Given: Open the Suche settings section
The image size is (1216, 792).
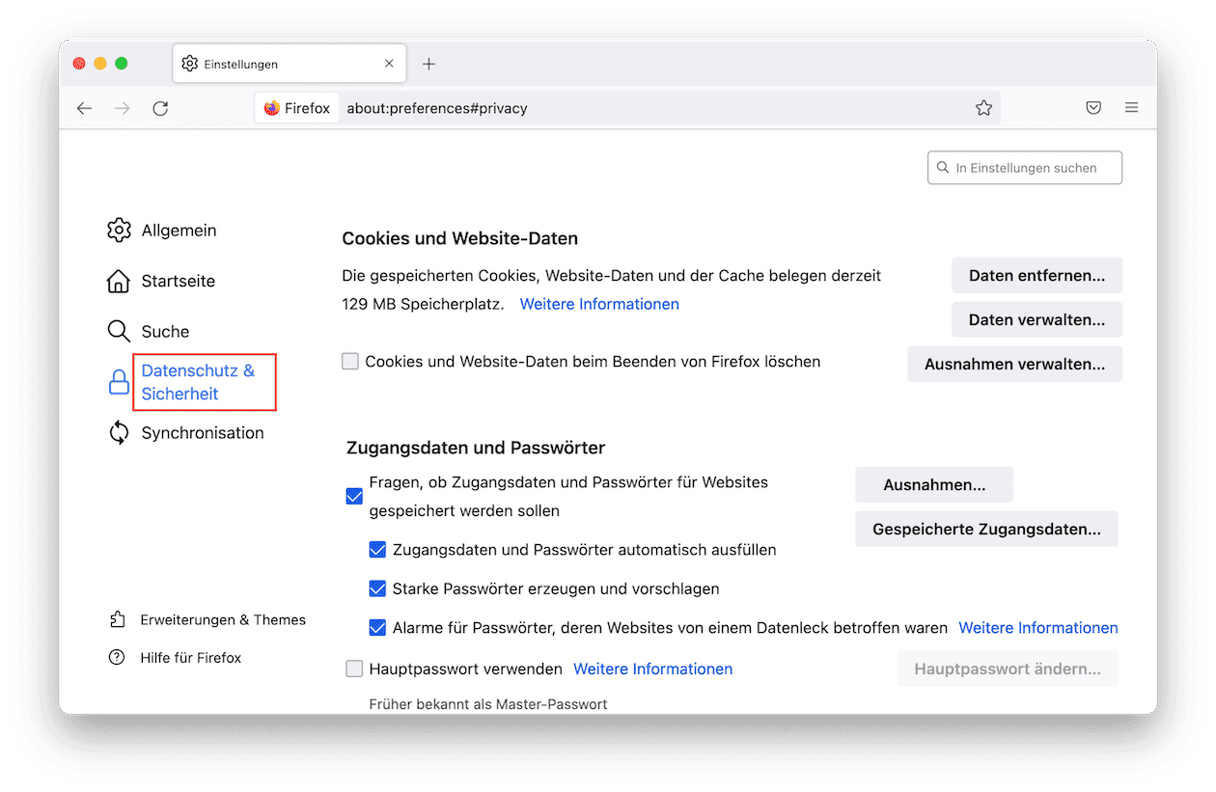Looking at the screenshot, I should [165, 332].
